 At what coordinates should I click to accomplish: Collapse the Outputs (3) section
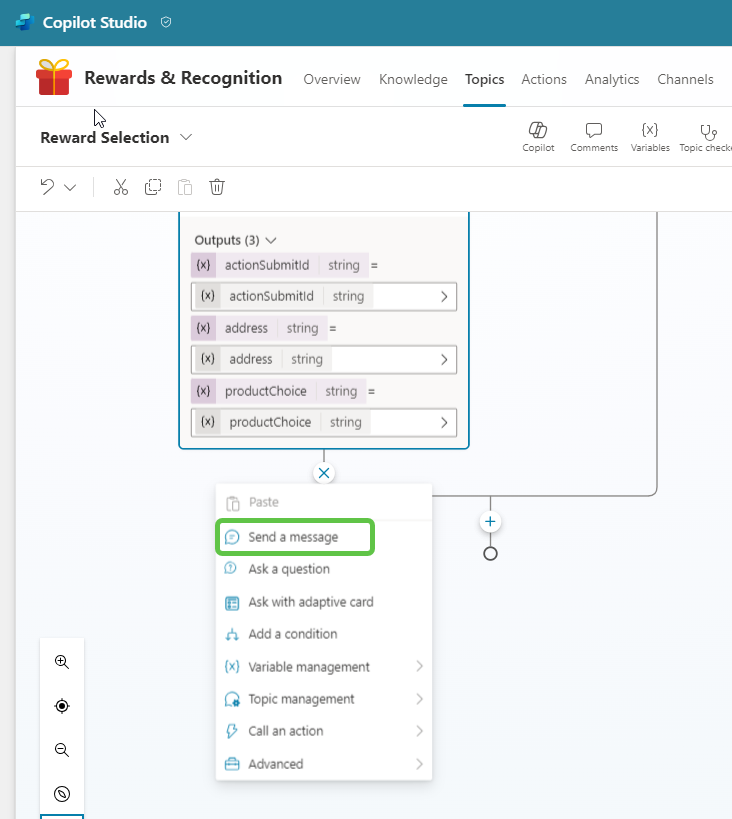[x=271, y=240]
